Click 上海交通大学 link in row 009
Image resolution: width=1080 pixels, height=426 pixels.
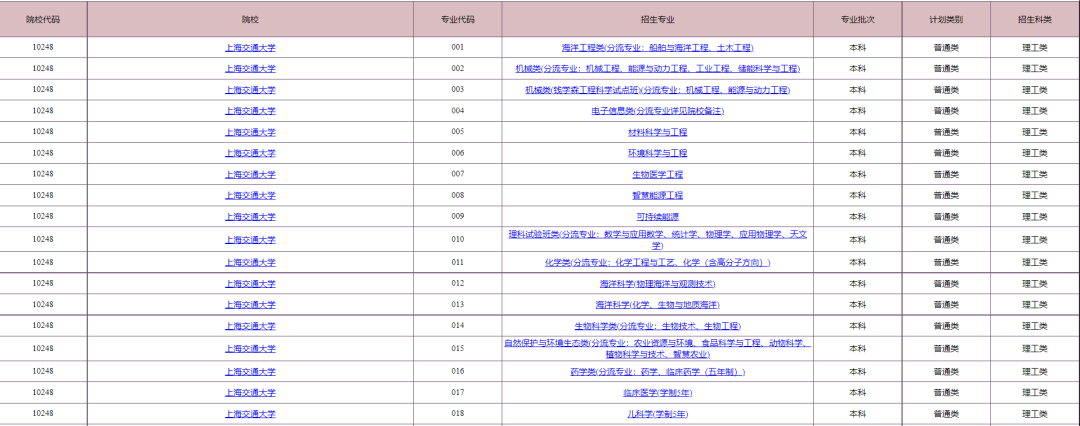tap(250, 217)
